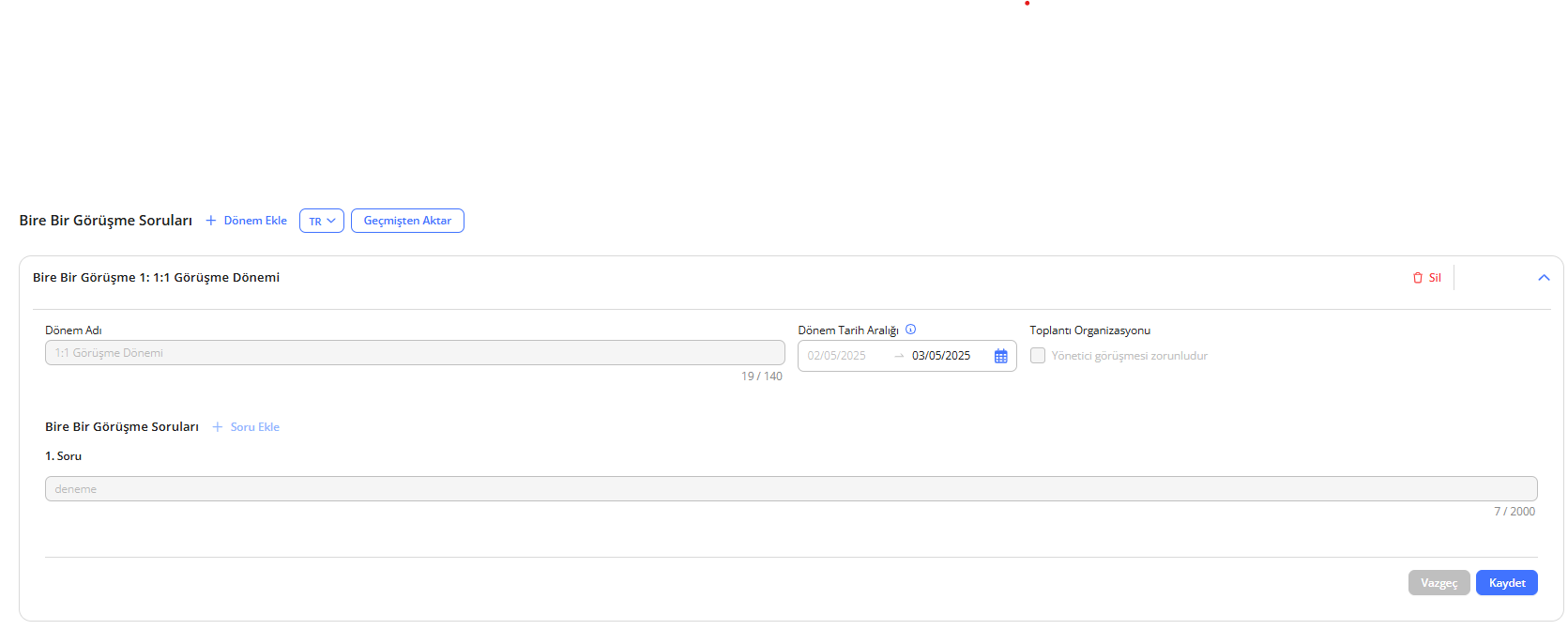Collapse the panel using the up chevron

(1544, 278)
